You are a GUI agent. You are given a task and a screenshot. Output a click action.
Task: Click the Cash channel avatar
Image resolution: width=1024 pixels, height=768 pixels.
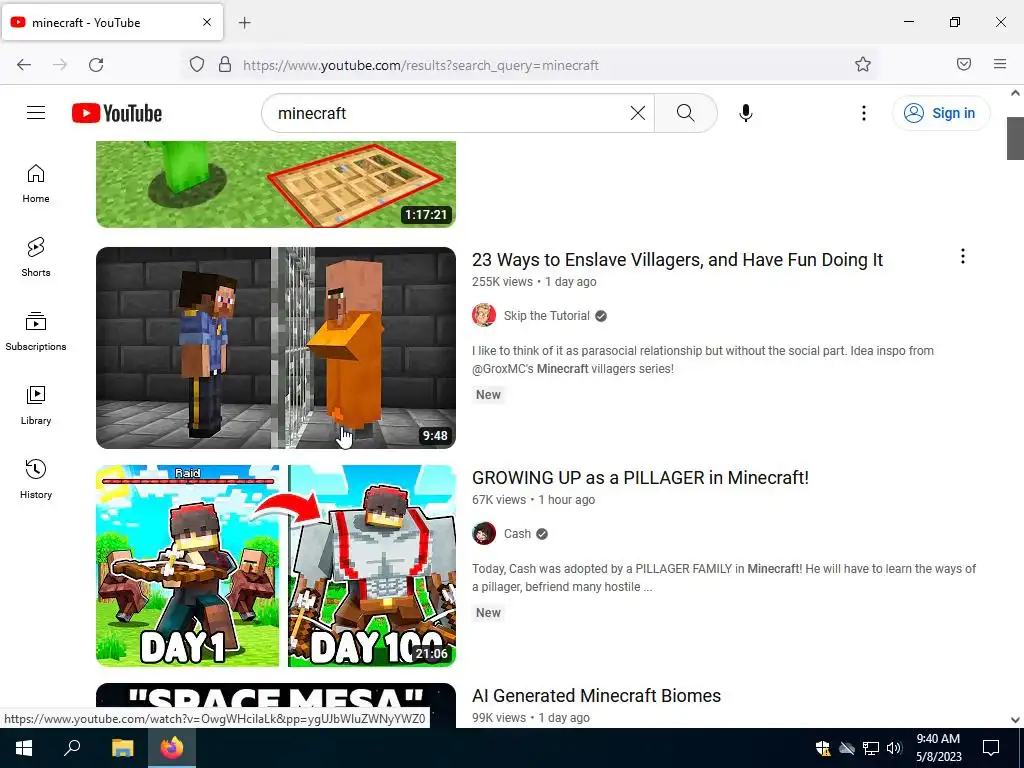484,534
